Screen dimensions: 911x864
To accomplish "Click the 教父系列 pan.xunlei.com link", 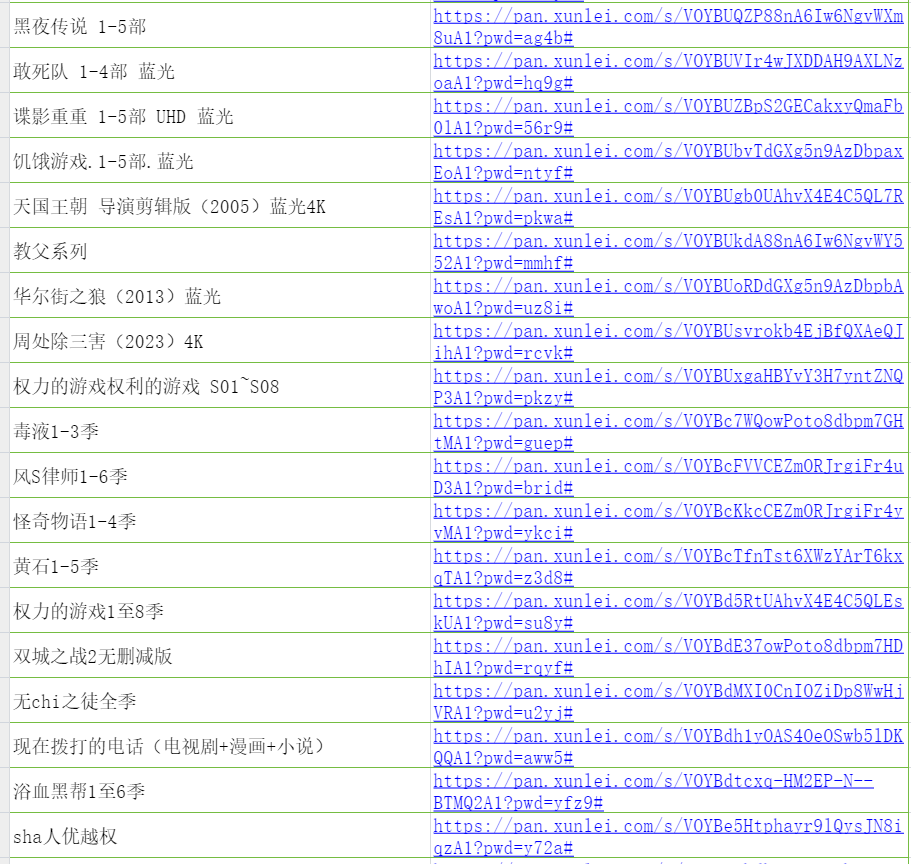I will [667, 242].
